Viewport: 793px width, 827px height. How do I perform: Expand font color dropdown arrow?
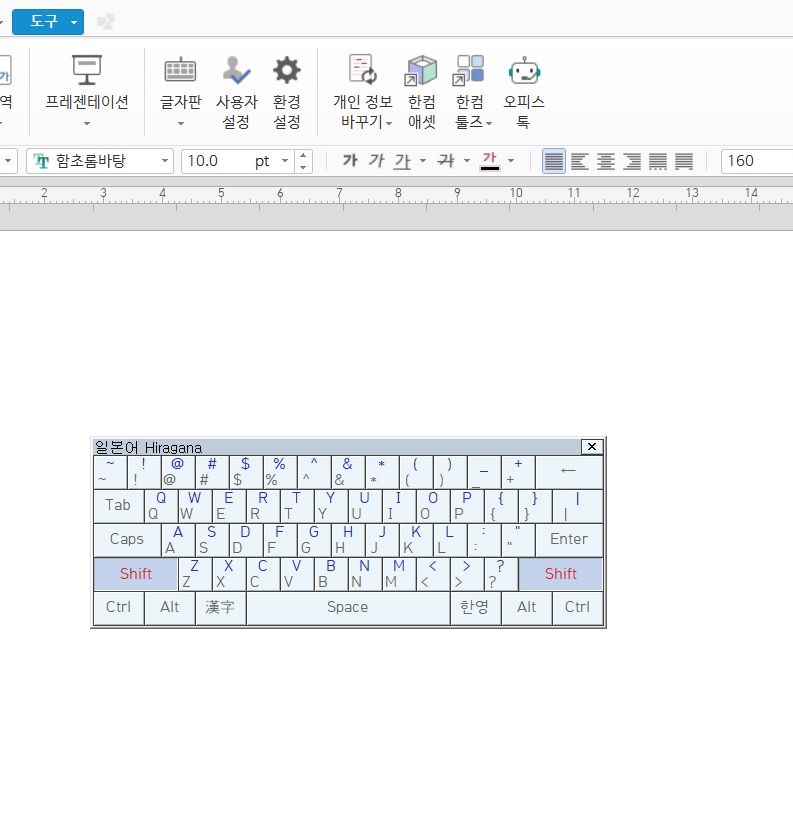pos(511,160)
